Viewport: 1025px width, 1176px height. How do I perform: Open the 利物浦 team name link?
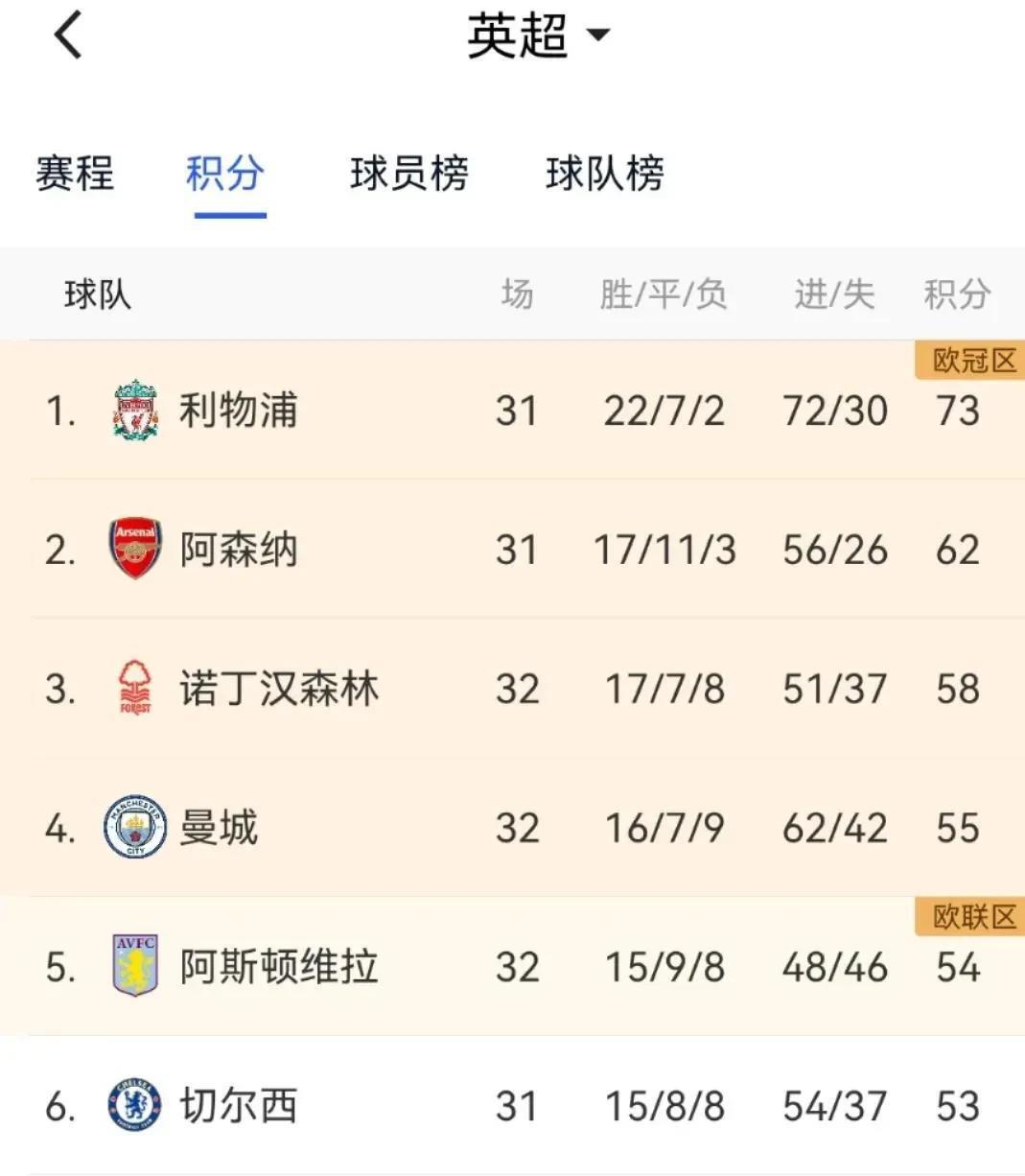point(239,411)
